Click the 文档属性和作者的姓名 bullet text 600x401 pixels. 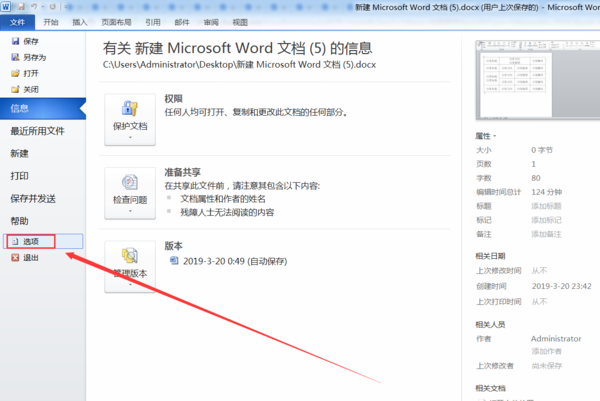point(223,199)
